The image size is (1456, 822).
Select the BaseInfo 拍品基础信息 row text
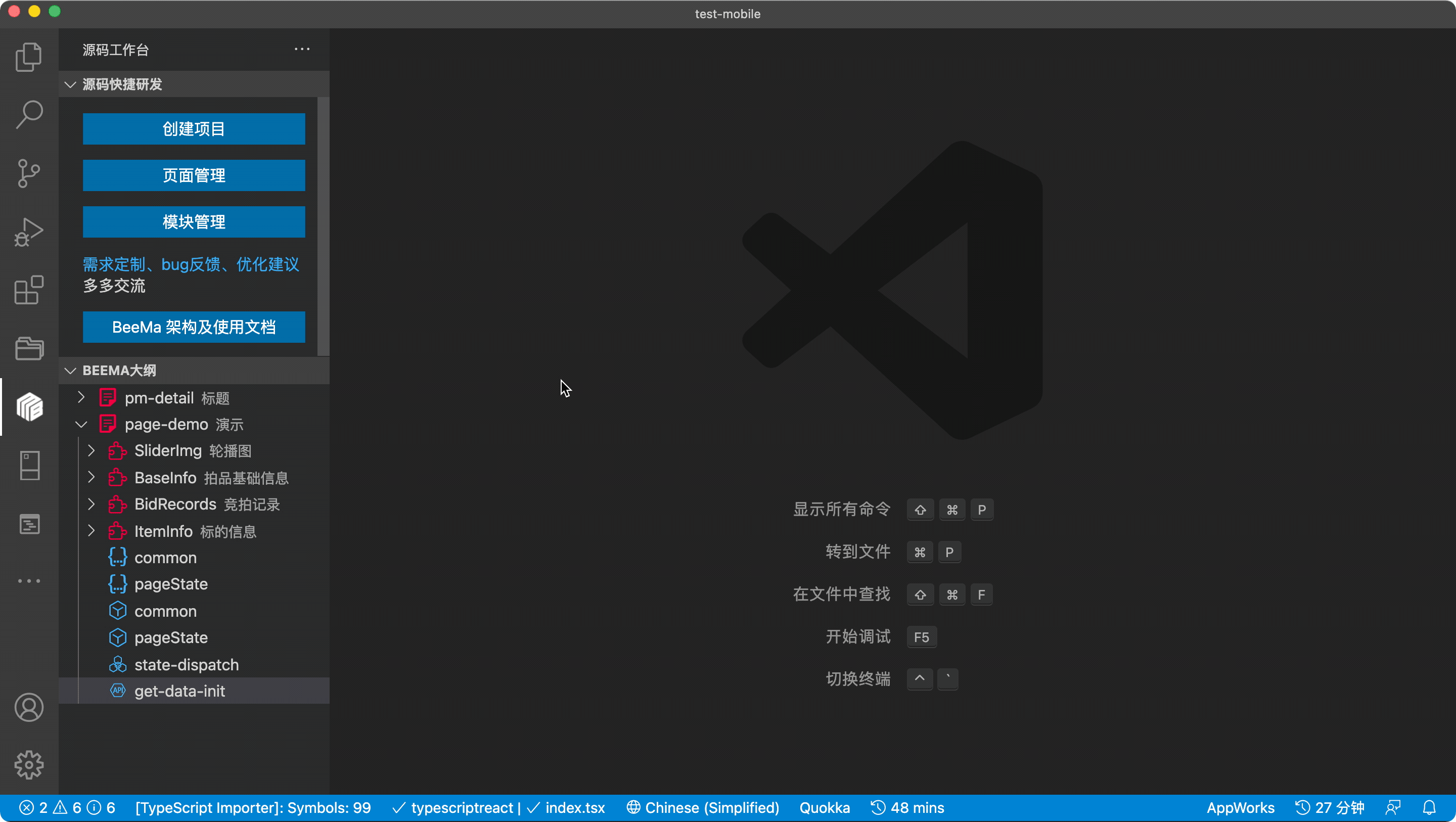(211, 478)
